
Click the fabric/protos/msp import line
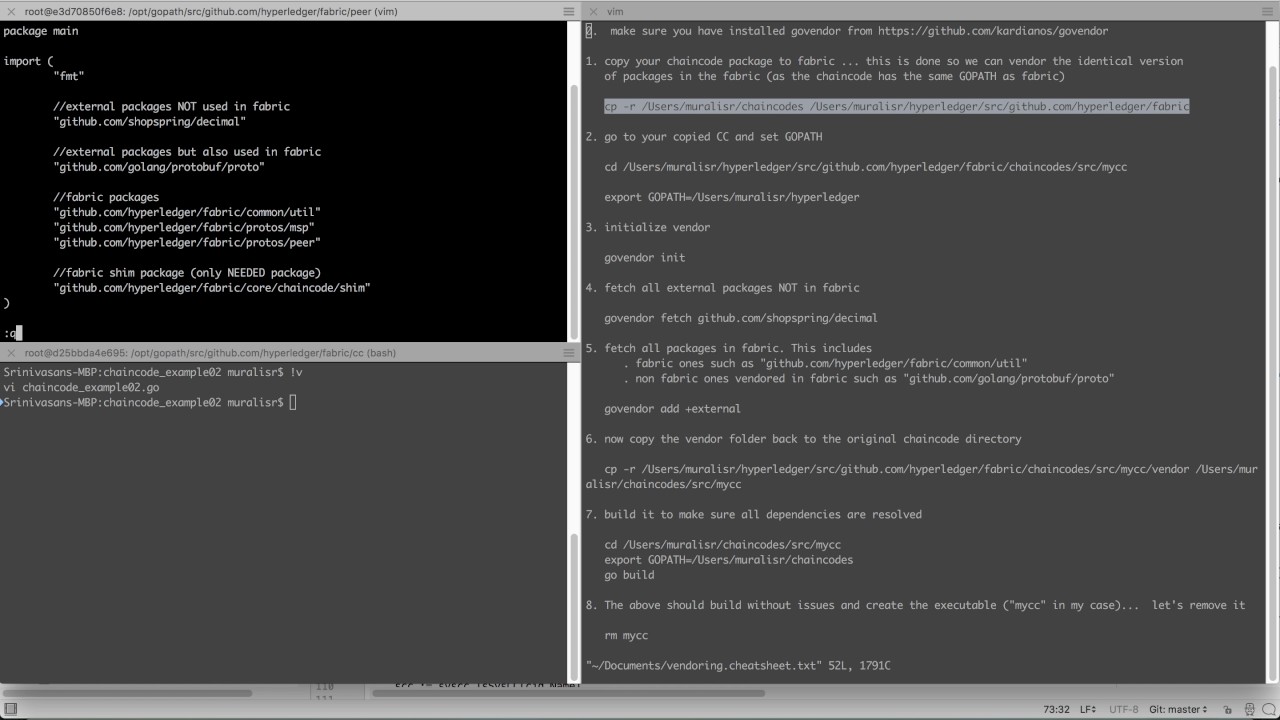pyautogui.click(x=184, y=227)
